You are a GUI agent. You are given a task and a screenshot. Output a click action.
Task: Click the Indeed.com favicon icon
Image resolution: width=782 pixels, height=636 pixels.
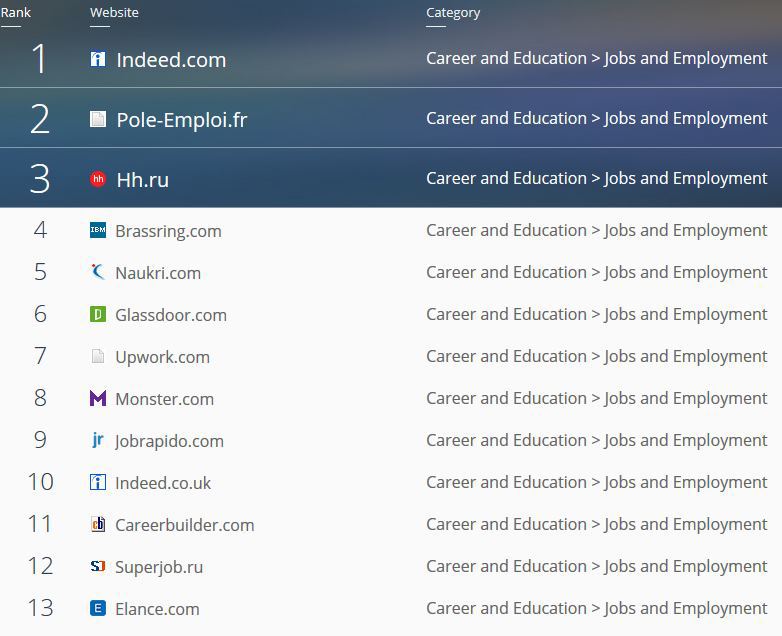98,59
